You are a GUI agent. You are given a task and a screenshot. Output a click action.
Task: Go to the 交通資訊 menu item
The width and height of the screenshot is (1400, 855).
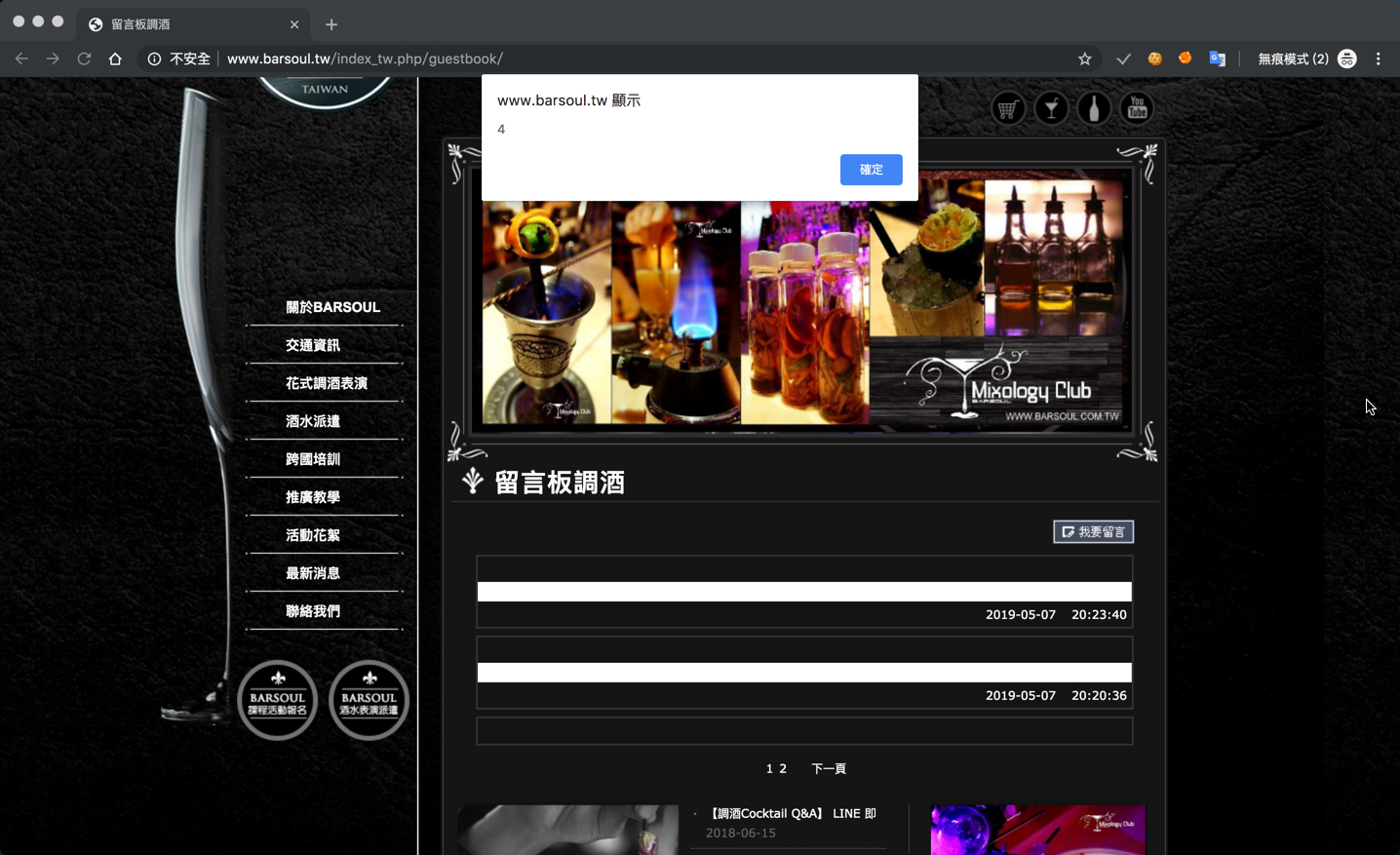pos(313,345)
